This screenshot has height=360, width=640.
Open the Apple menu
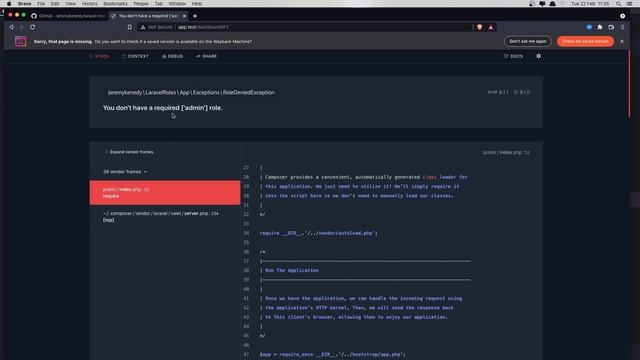point(9,4)
